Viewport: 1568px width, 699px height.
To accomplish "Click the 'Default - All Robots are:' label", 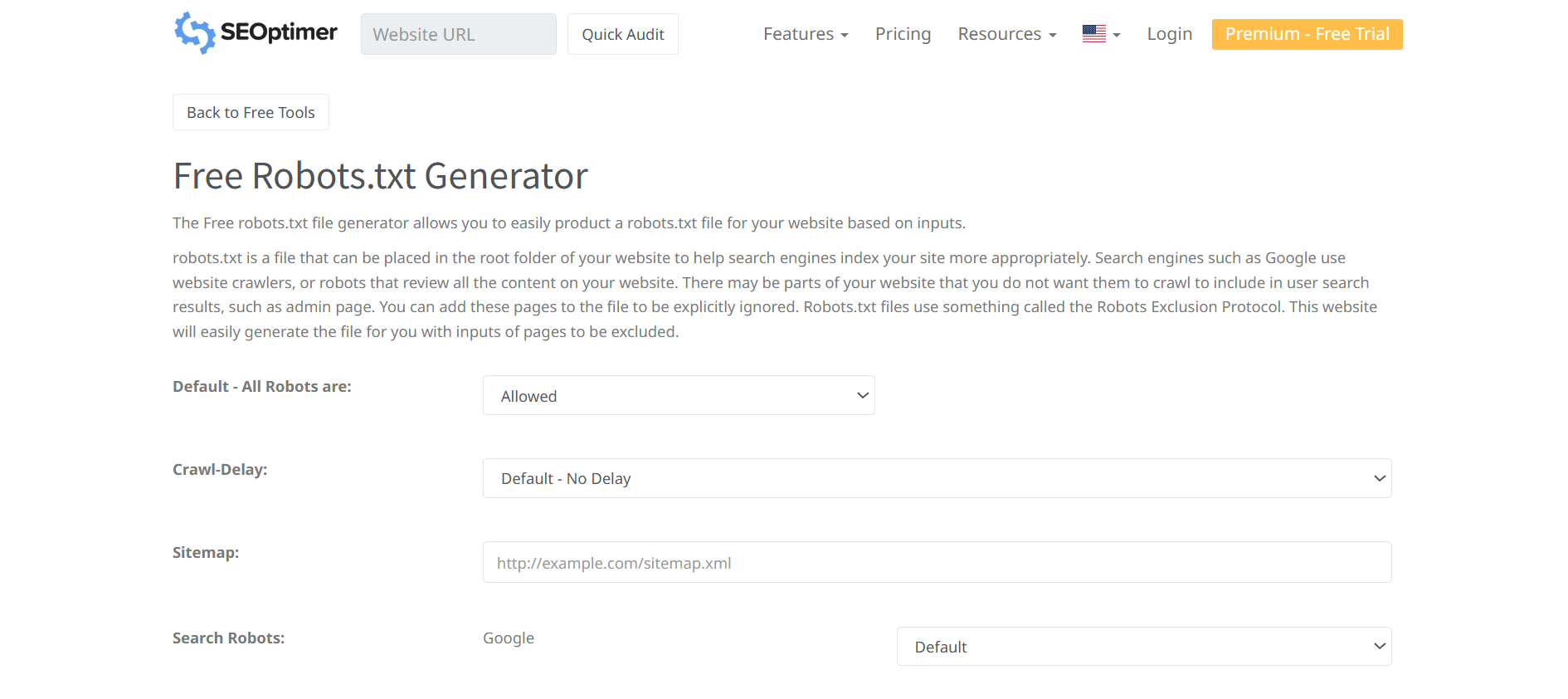I will (262, 386).
